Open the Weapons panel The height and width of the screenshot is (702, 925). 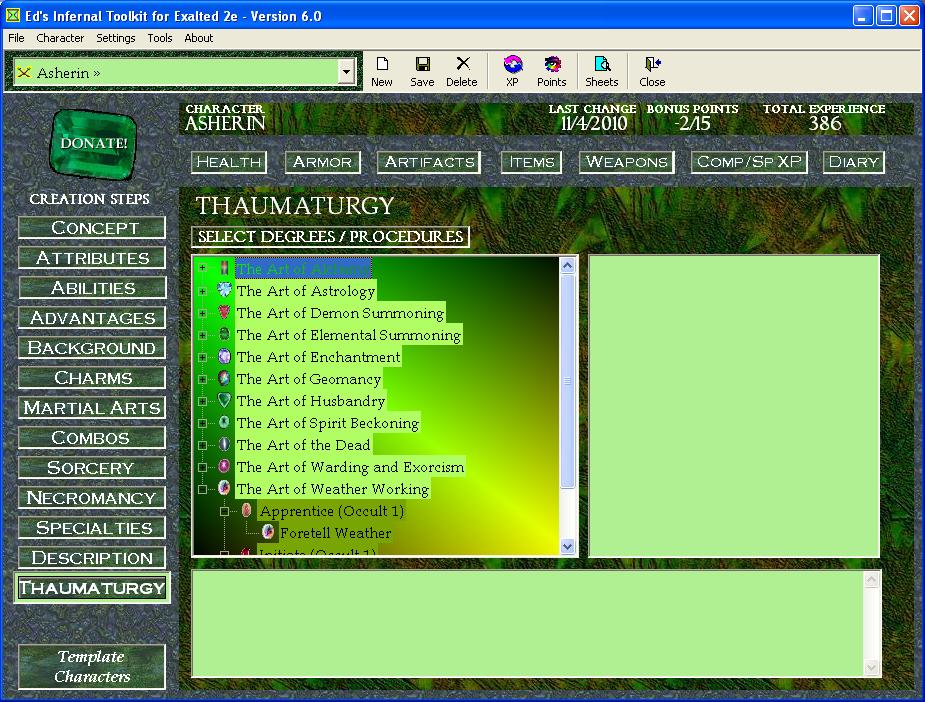tap(626, 162)
